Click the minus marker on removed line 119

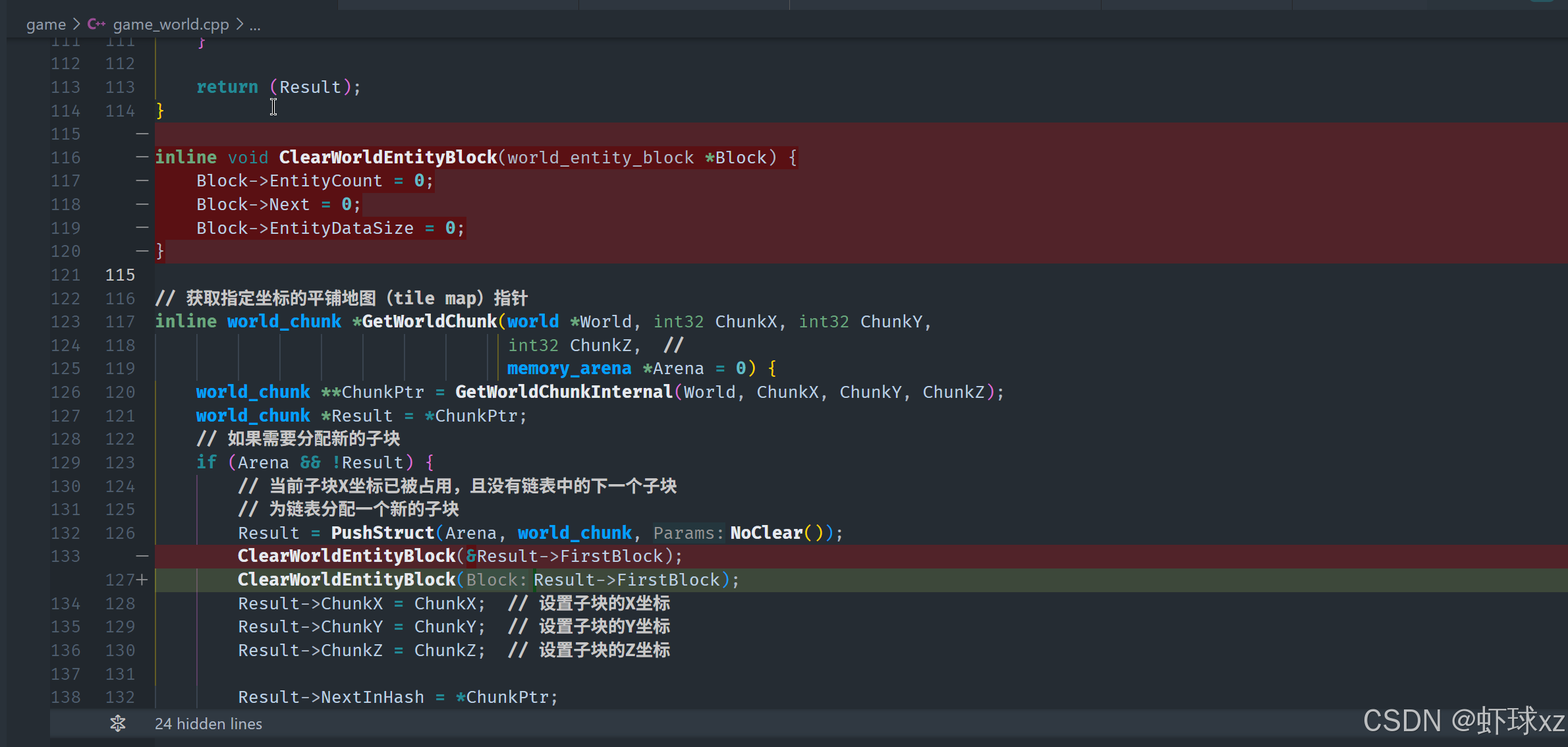[142, 228]
